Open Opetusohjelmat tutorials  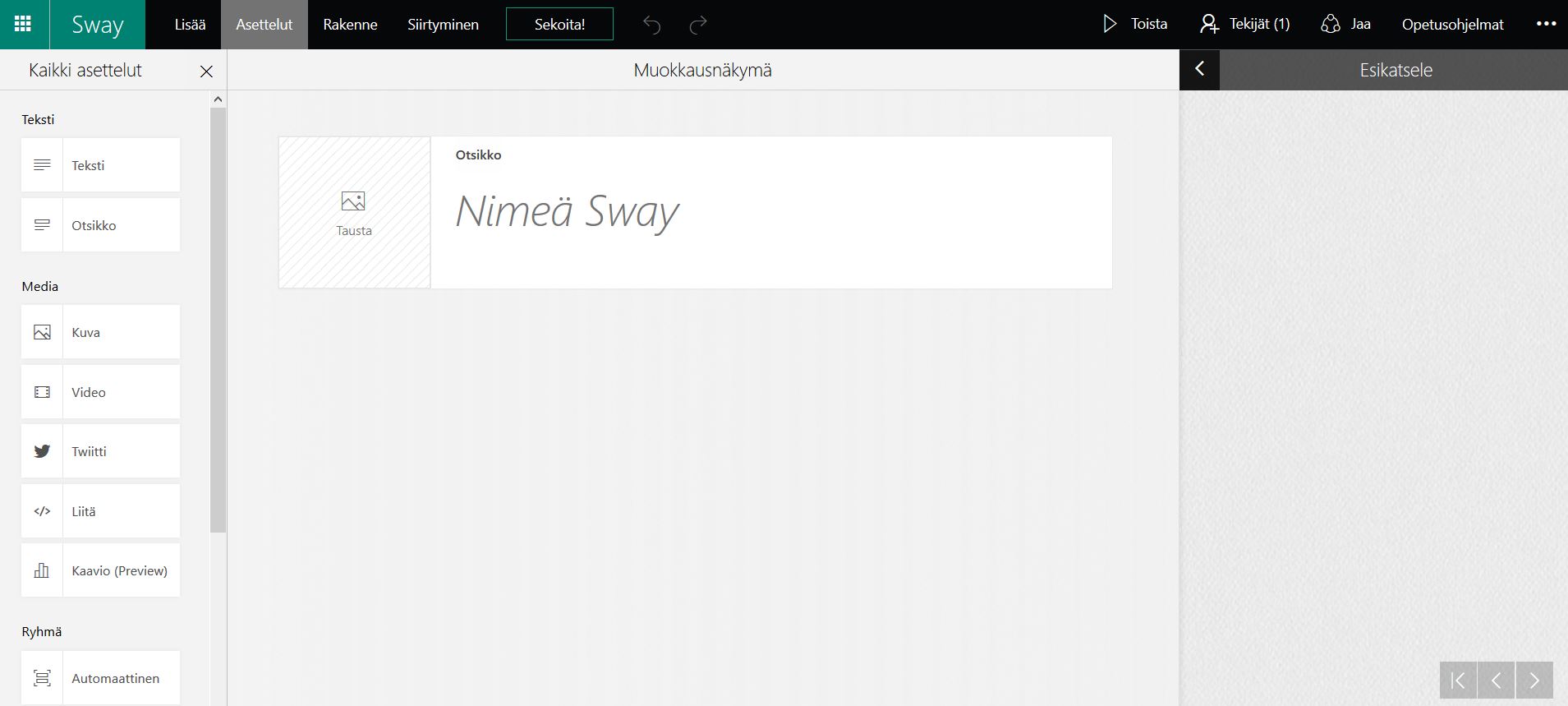(1452, 25)
